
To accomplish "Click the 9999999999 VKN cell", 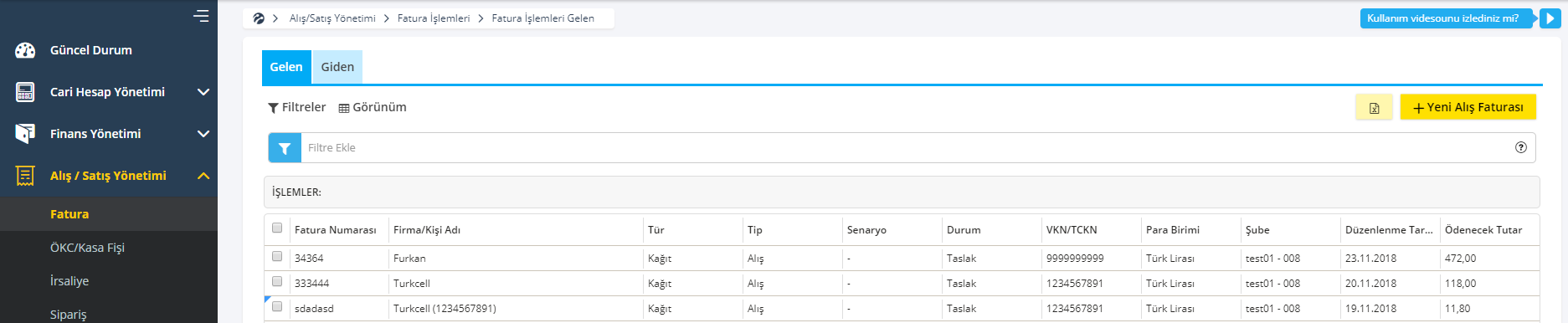I will point(1075,259).
